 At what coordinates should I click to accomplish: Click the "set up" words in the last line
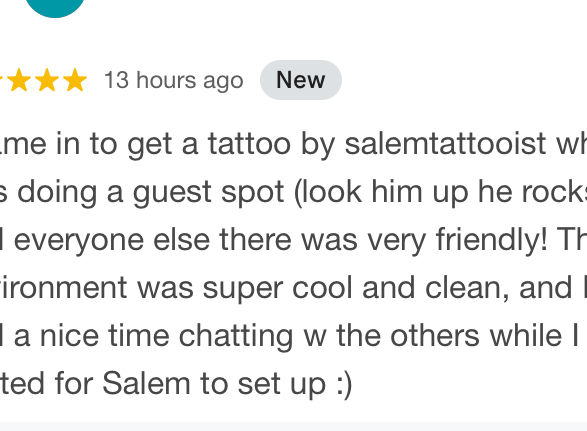point(281,384)
